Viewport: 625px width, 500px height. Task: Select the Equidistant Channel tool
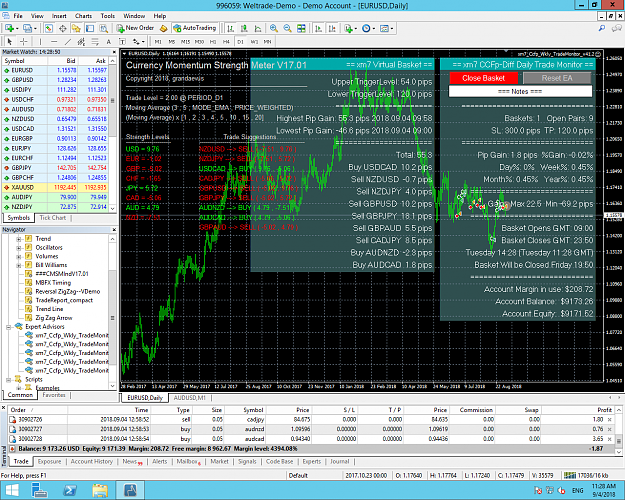[x=81, y=41]
